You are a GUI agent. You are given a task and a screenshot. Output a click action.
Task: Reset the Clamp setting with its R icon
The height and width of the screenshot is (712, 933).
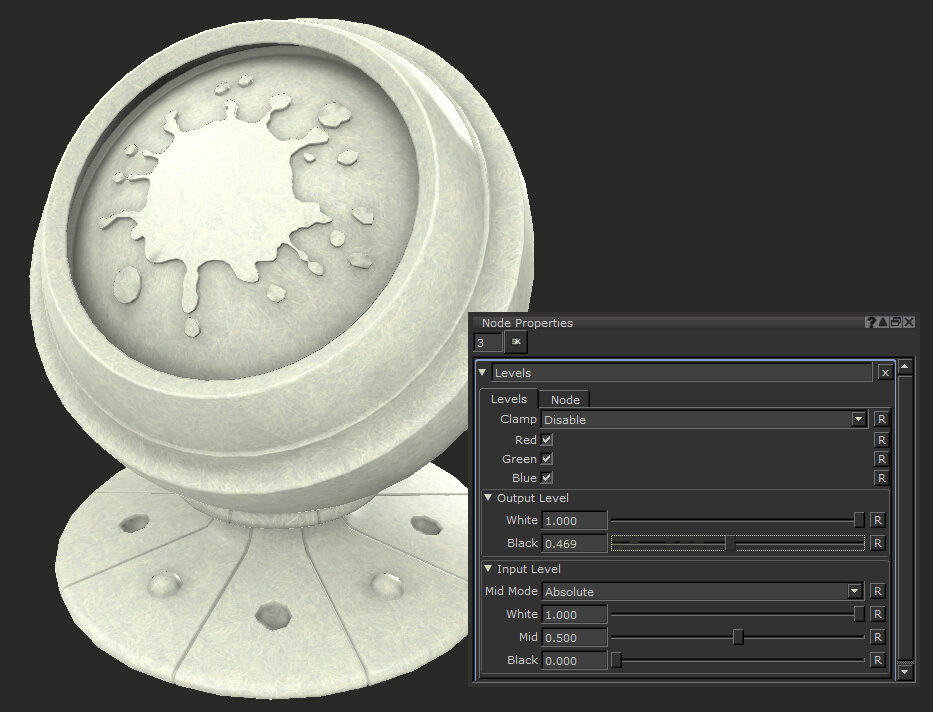click(881, 420)
